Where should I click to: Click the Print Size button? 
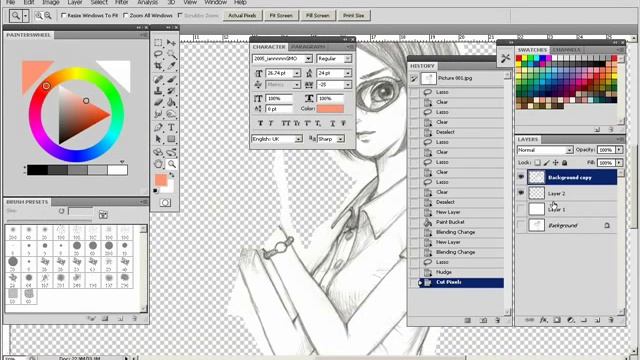353,16
